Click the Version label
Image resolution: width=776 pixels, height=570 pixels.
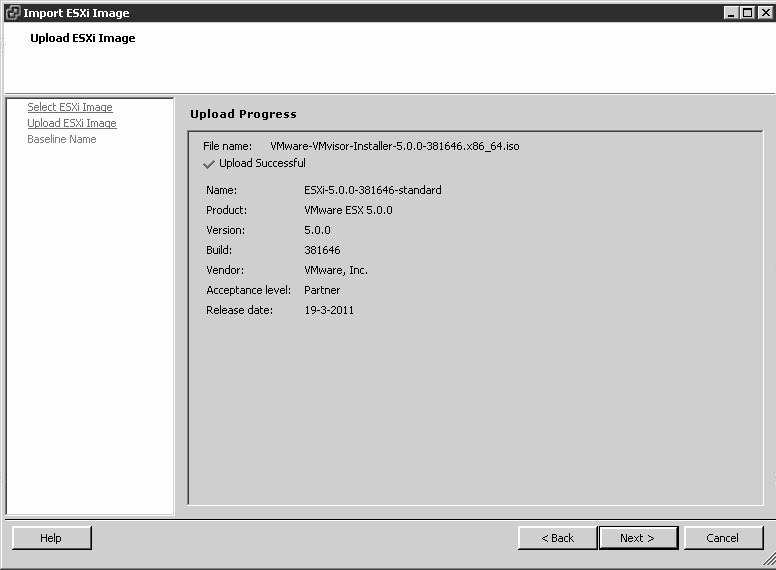[x=226, y=230]
